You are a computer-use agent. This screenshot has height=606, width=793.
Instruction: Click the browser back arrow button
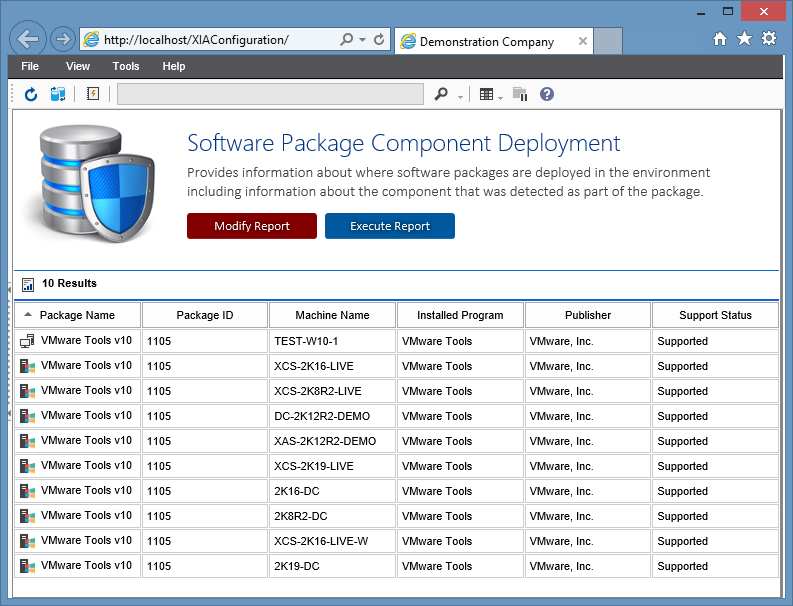[x=28, y=39]
